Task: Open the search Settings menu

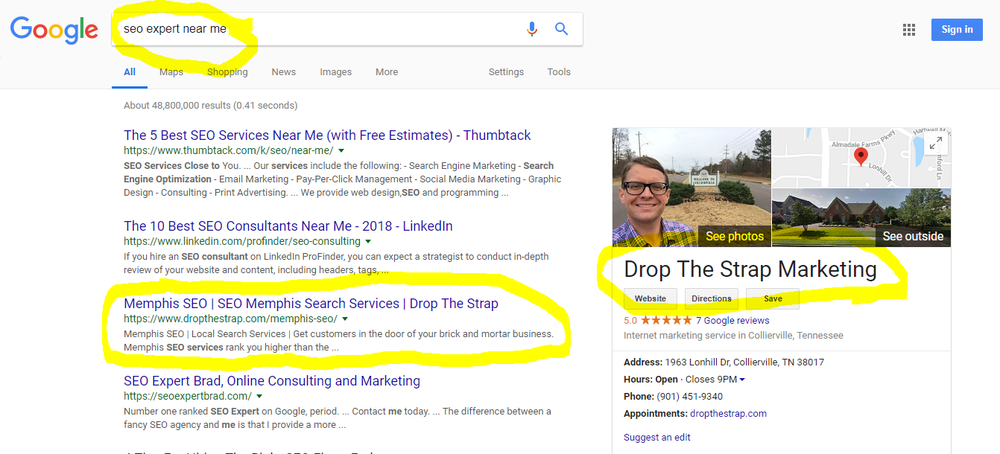Action: [x=506, y=72]
